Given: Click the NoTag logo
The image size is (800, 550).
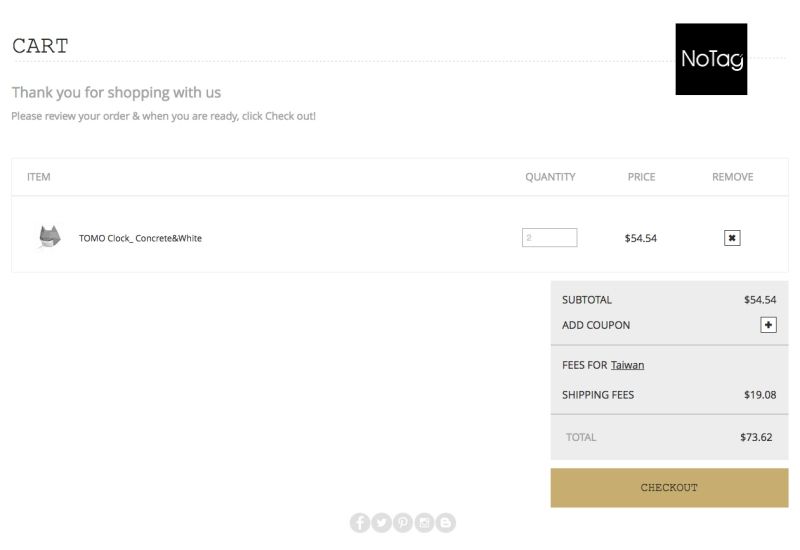Looking at the screenshot, I should 711,59.
